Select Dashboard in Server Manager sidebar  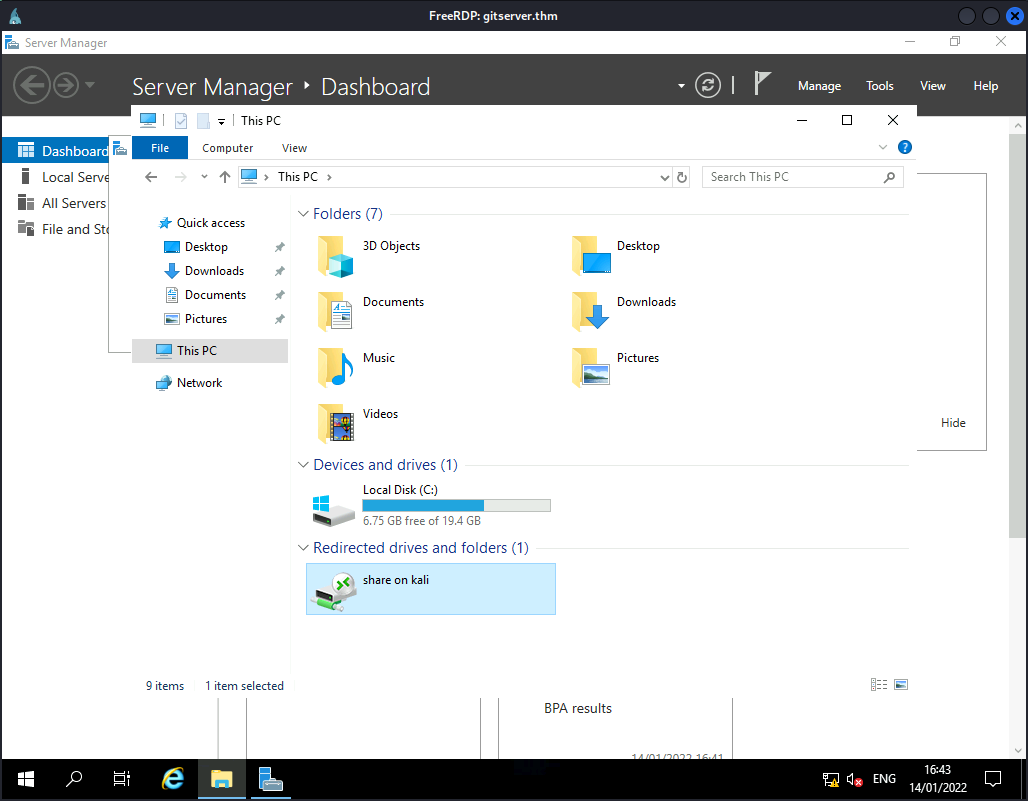pyautogui.click(x=56, y=151)
